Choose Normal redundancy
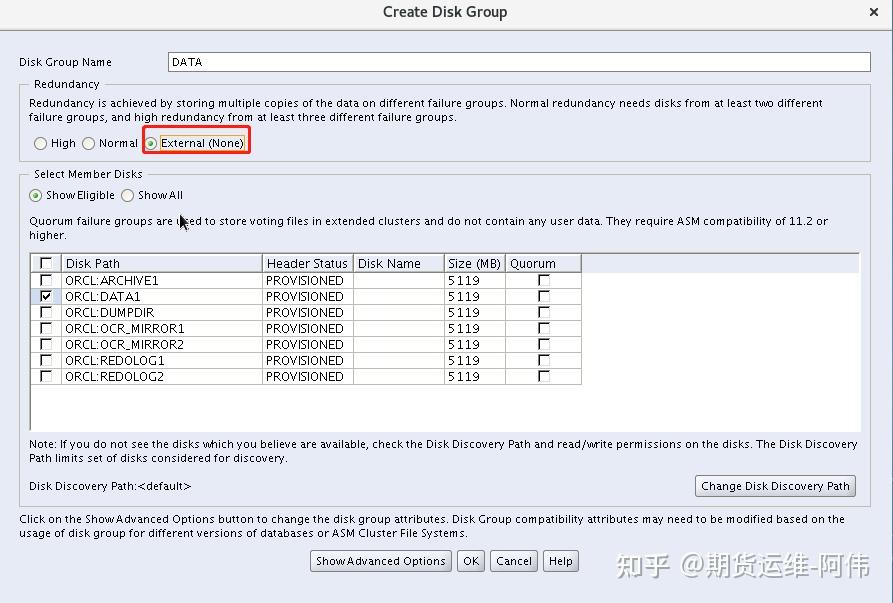The image size is (893, 603). pos(89,143)
